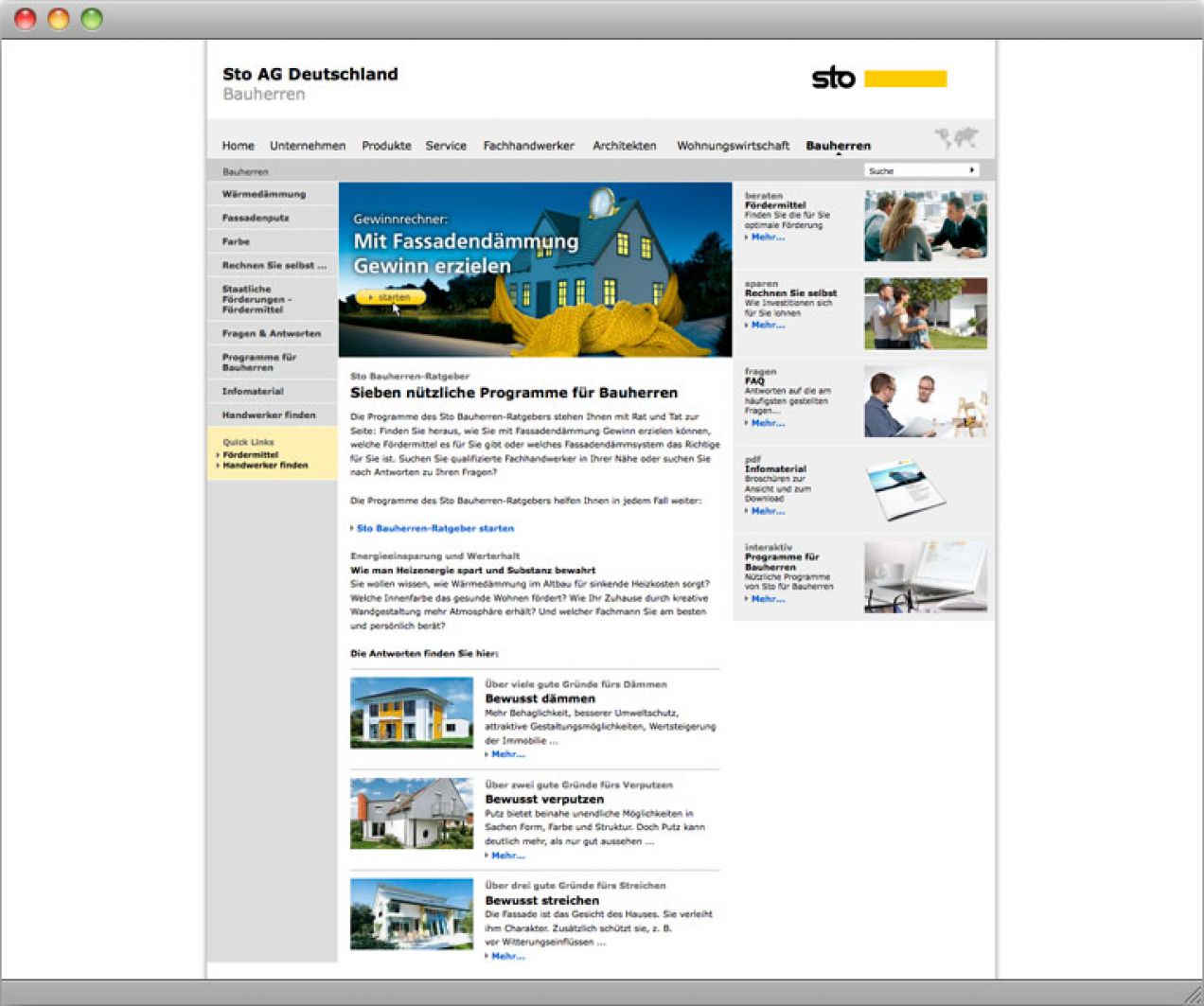Open 'Fragen & Antworten' in the sidebar
Viewport: 1204px width, 1006px height.
(x=271, y=333)
